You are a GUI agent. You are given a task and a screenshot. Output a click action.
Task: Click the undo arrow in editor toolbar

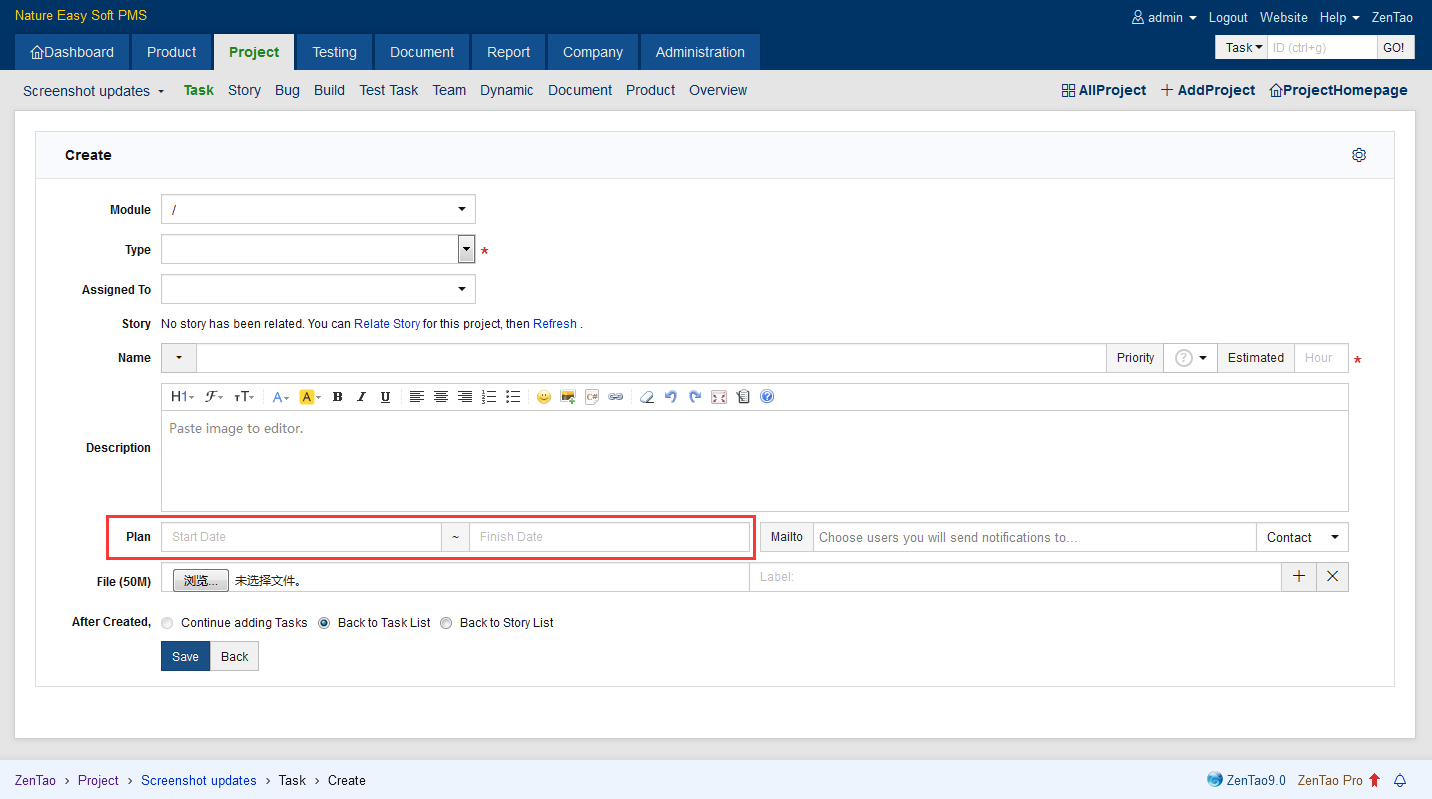(x=671, y=397)
